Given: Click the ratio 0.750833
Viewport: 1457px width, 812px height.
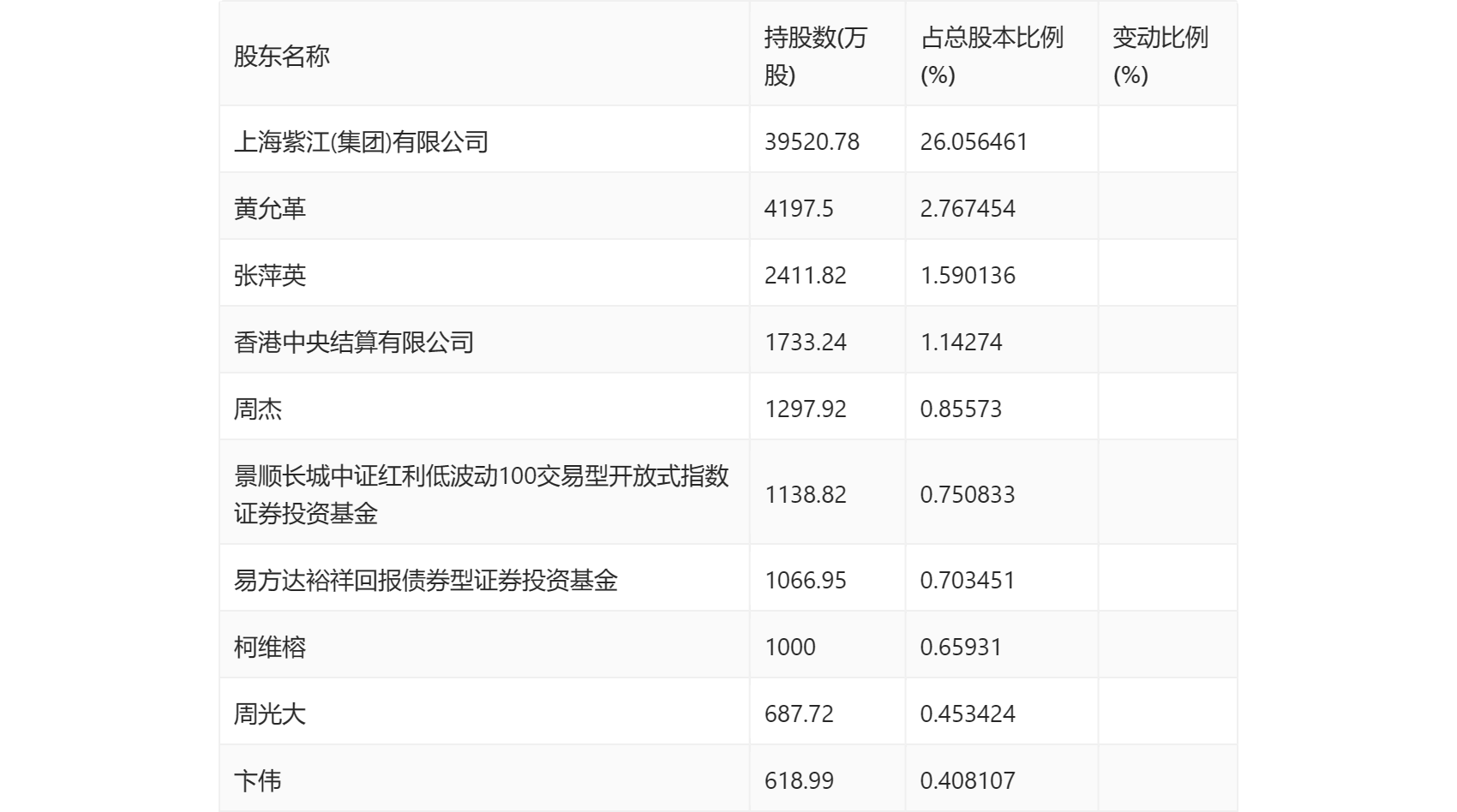Looking at the screenshot, I should coord(968,494).
